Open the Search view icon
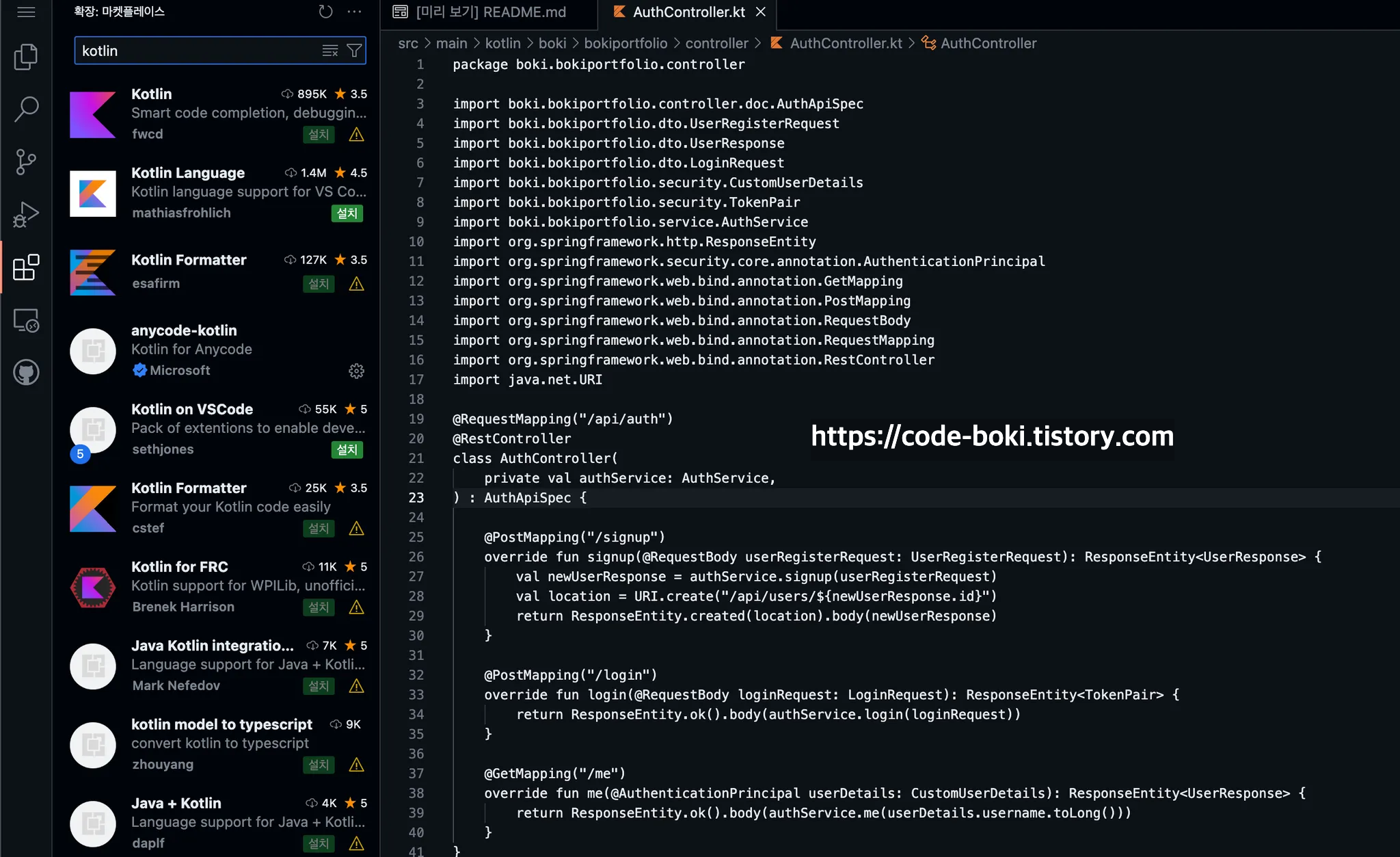The height and width of the screenshot is (857, 1400). tap(26, 109)
